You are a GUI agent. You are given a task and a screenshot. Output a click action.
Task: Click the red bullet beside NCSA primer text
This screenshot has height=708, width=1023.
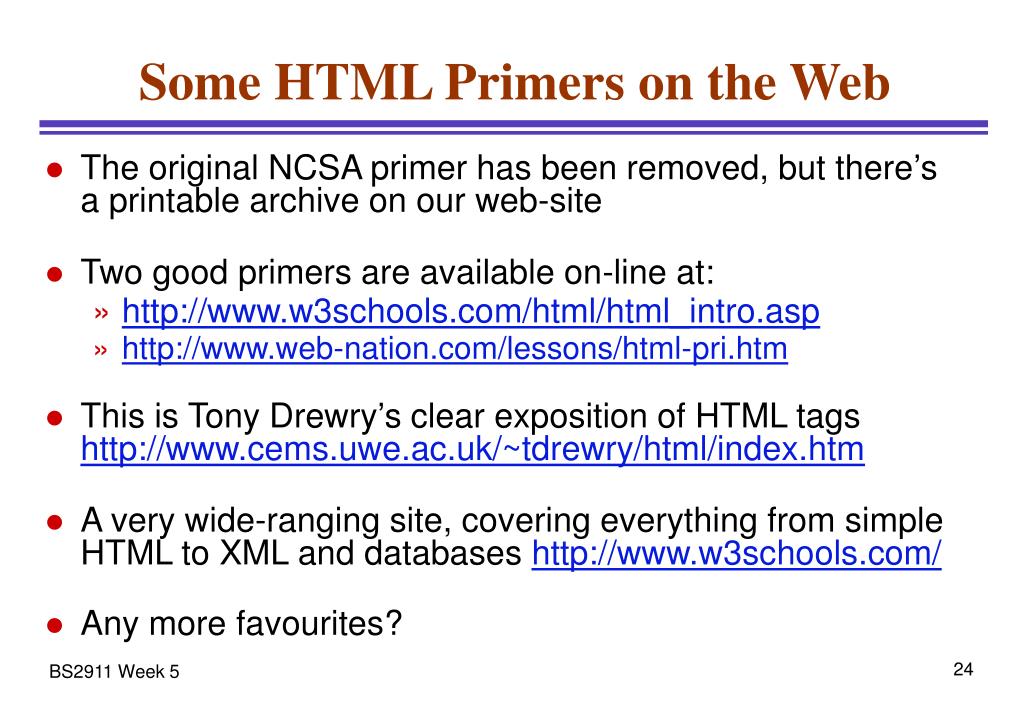(x=55, y=170)
